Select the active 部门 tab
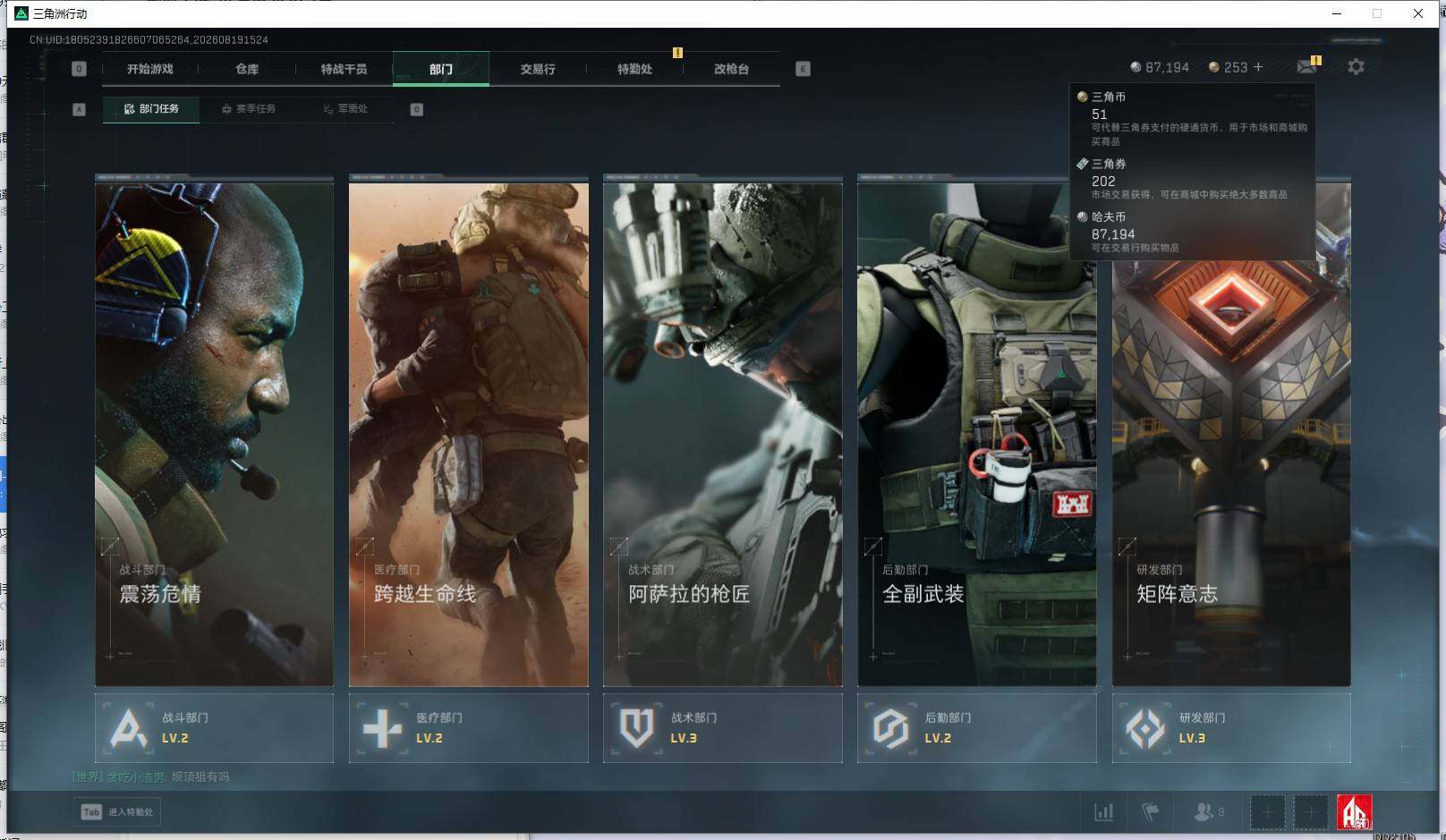 point(440,69)
